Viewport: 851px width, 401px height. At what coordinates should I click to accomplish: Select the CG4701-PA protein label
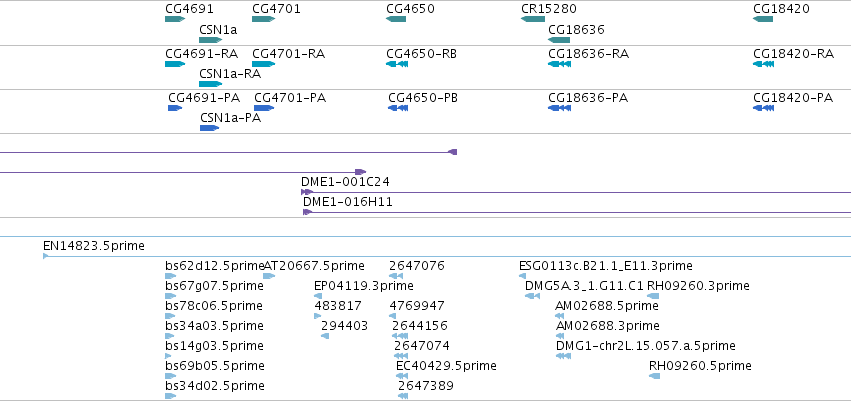pos(290,98)
